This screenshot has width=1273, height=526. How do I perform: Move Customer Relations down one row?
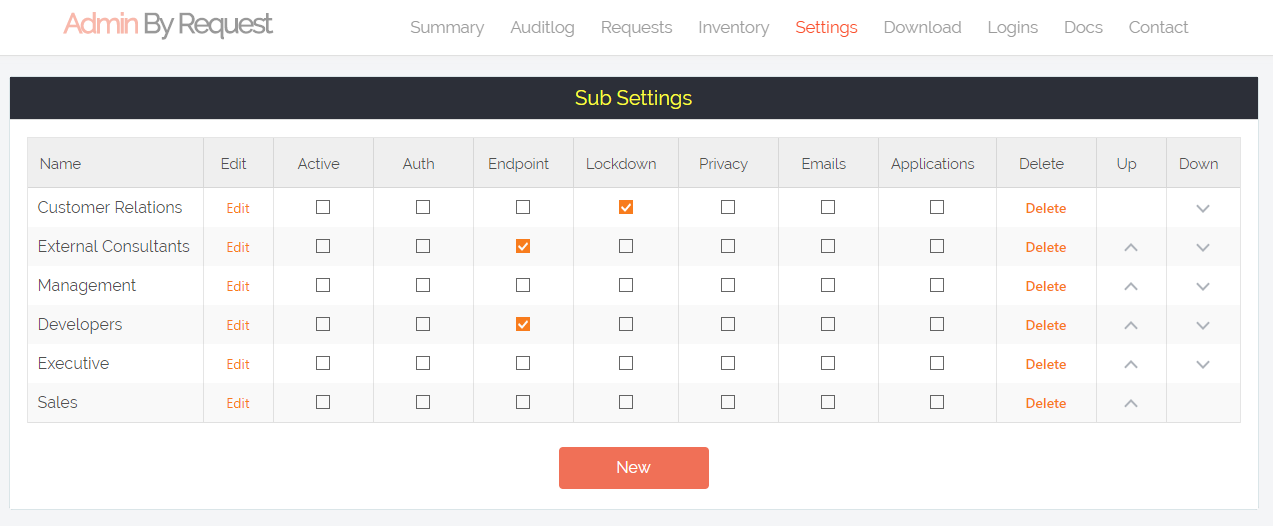pyautogui.click(x=1203, y=208)
